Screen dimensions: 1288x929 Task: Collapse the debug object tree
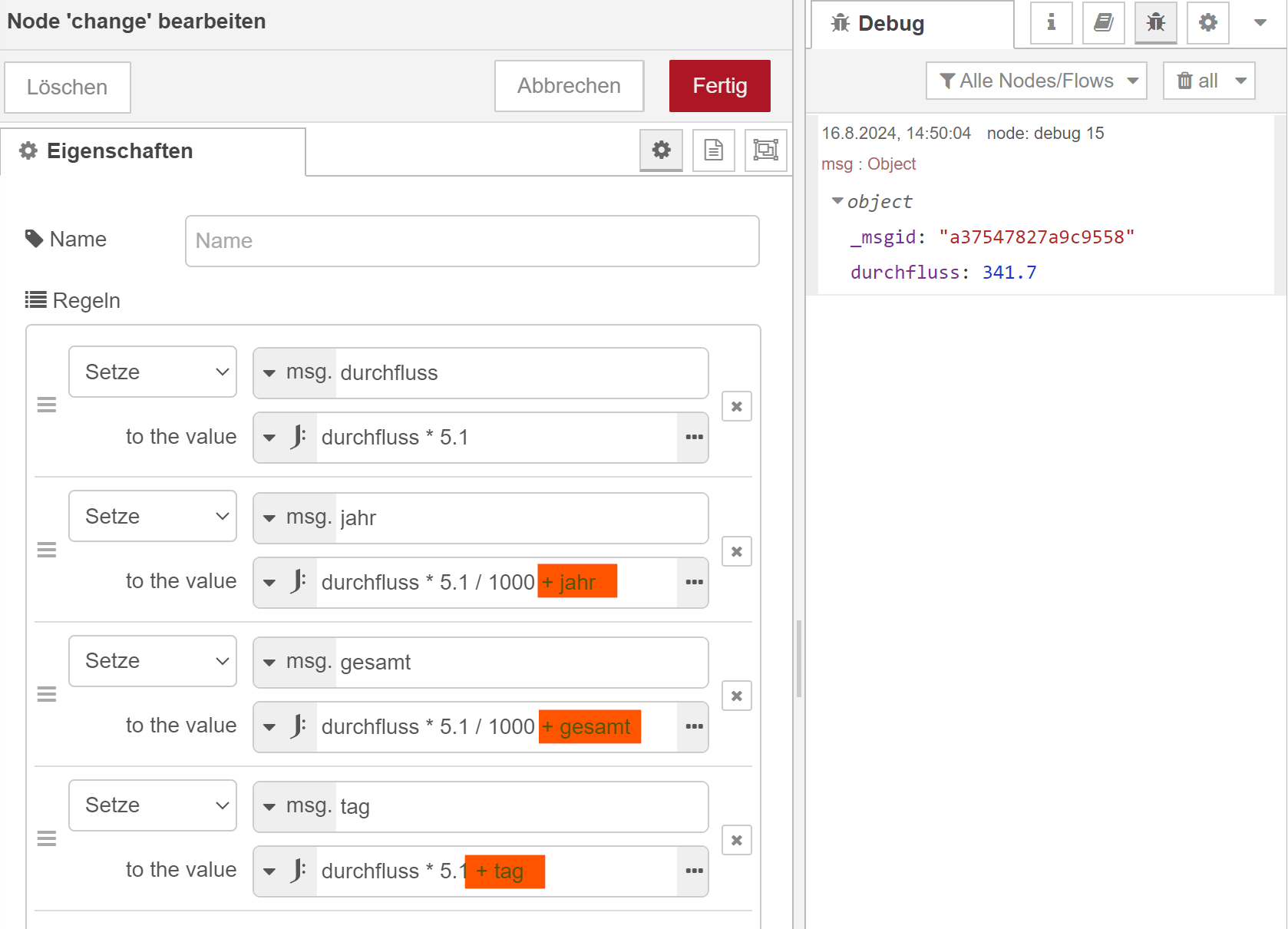coord(837,201)
